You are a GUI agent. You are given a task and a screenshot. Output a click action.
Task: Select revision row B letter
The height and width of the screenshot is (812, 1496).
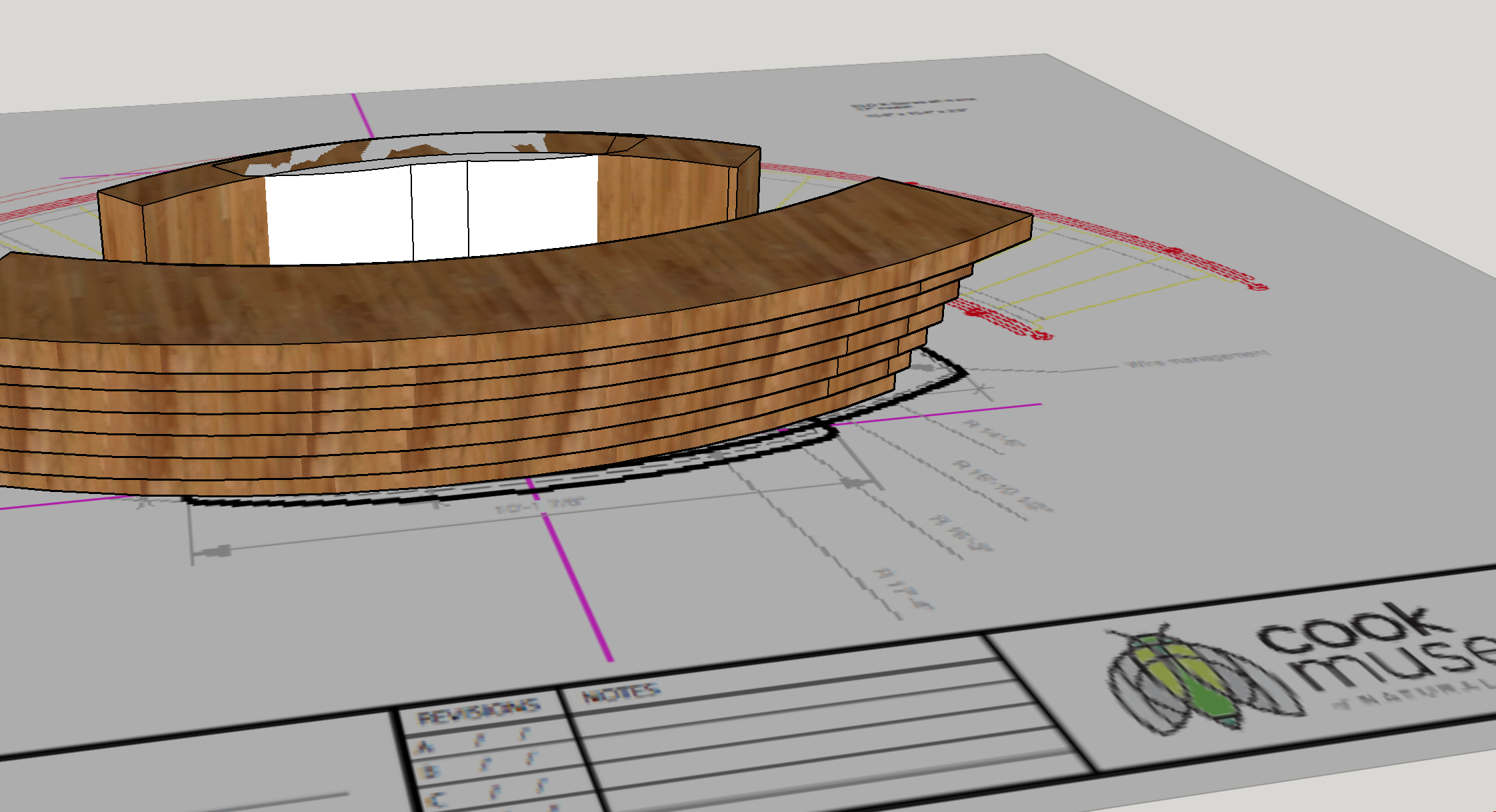point(430,772)
